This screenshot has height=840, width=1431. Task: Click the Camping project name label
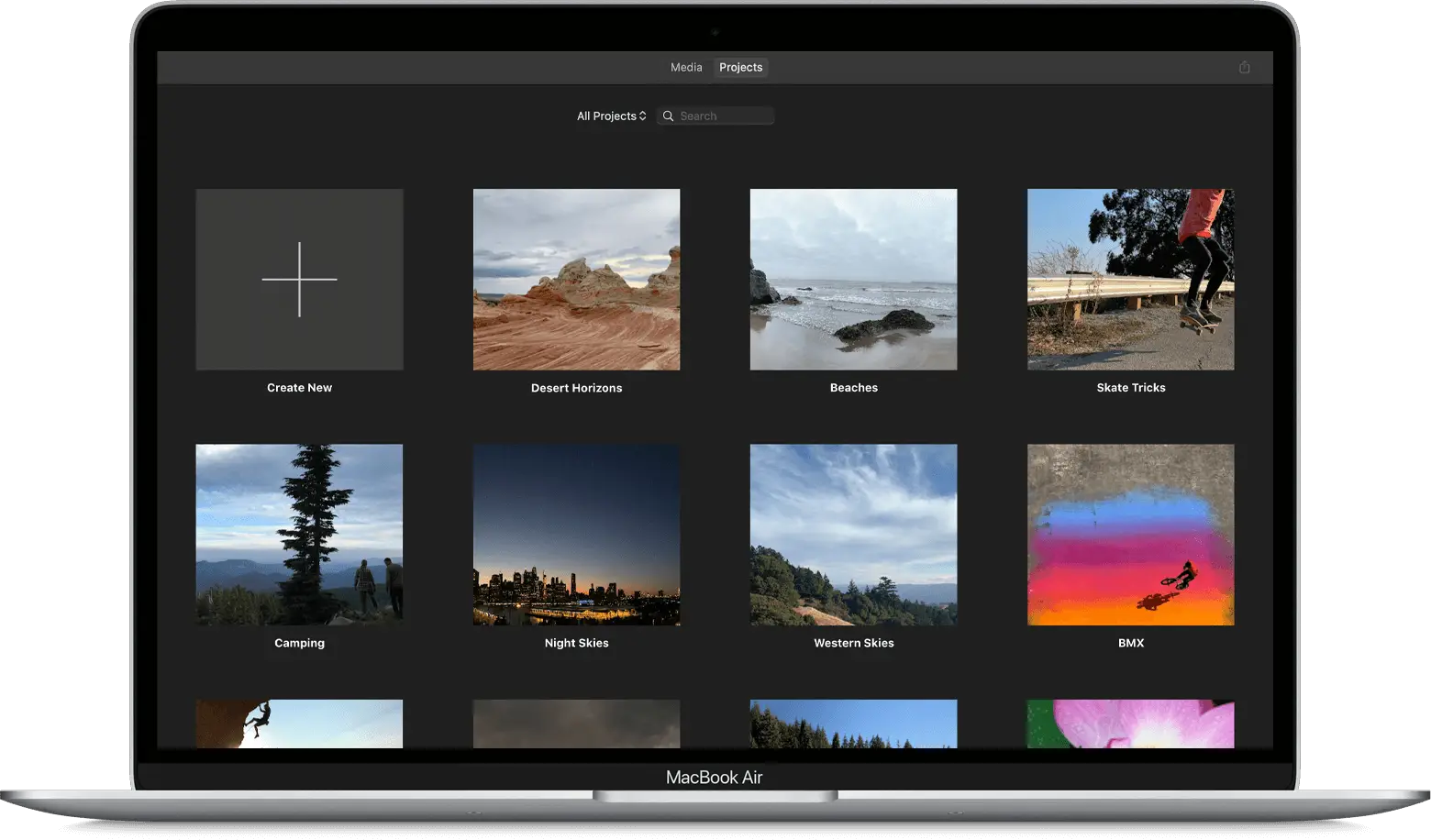(298, 643)
